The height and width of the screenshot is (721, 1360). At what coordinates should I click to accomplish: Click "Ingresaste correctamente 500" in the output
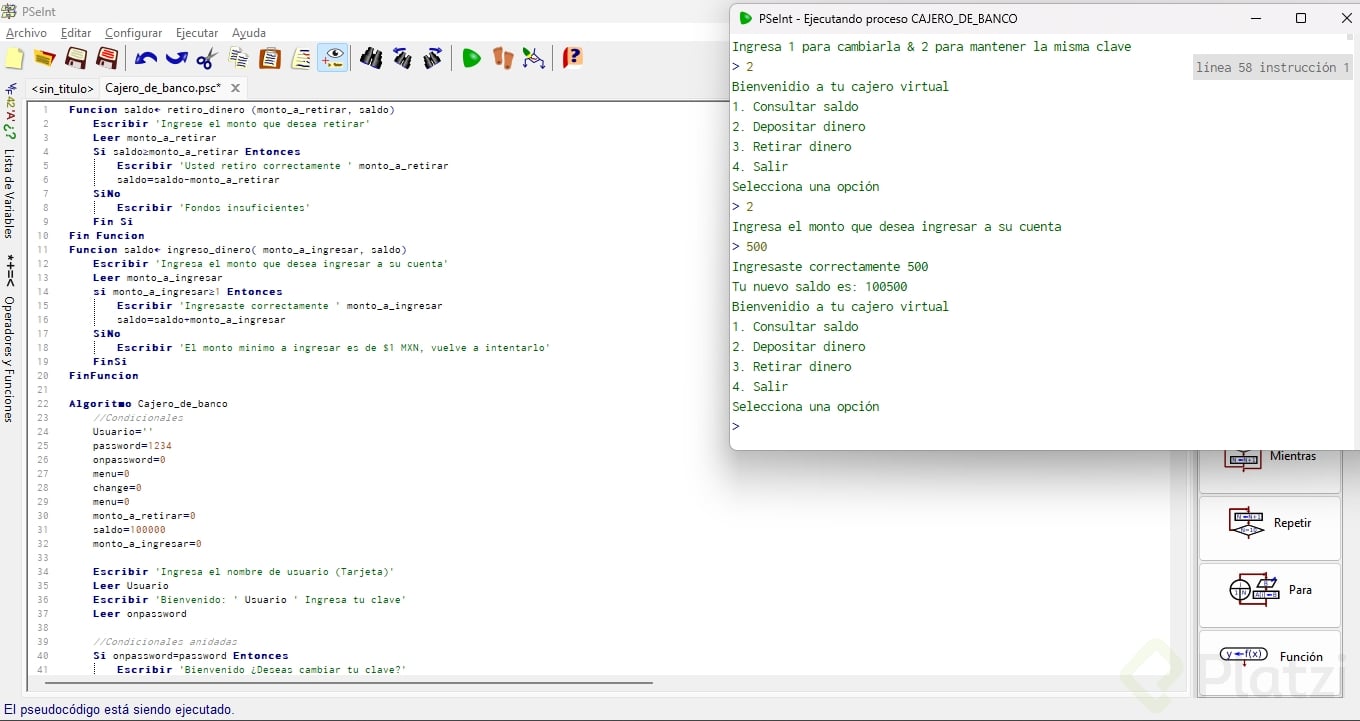click(830, 267)
